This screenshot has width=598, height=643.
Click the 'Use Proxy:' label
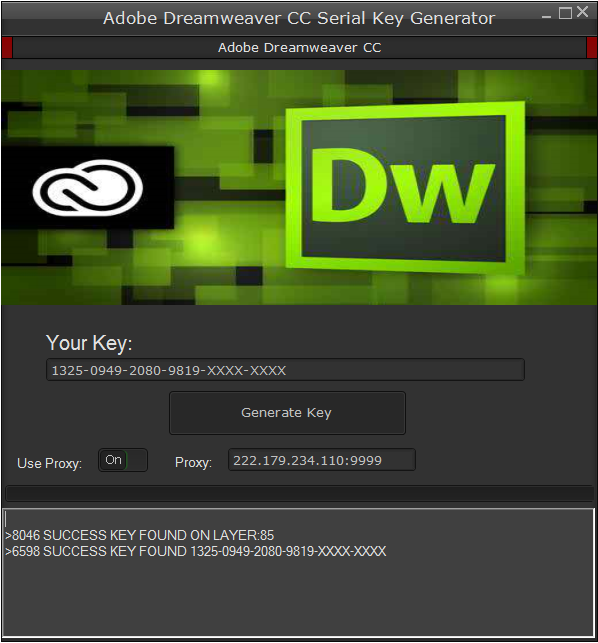pos(49,463)
